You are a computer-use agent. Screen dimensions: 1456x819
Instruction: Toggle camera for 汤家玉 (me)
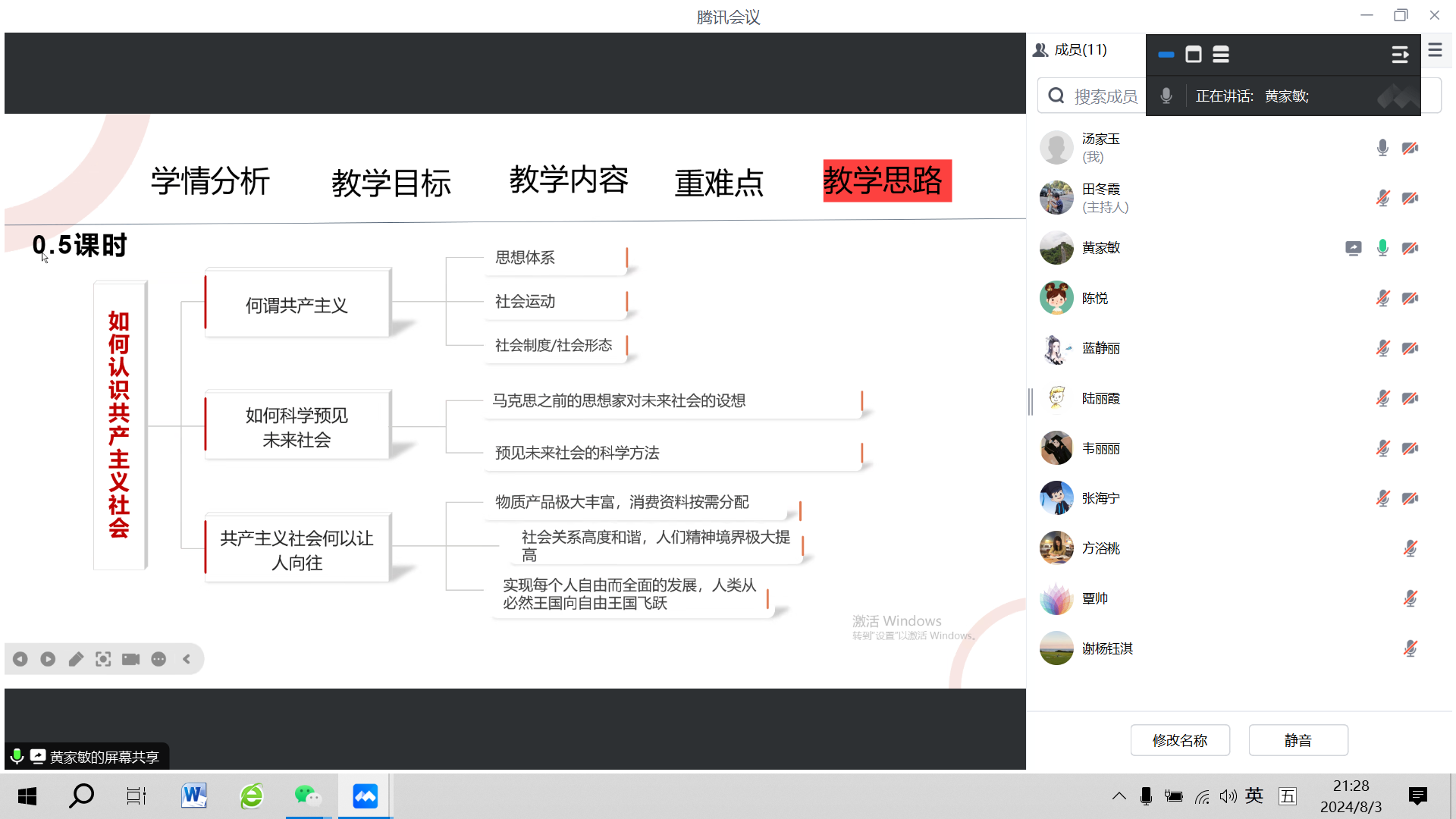[1410, 148]
